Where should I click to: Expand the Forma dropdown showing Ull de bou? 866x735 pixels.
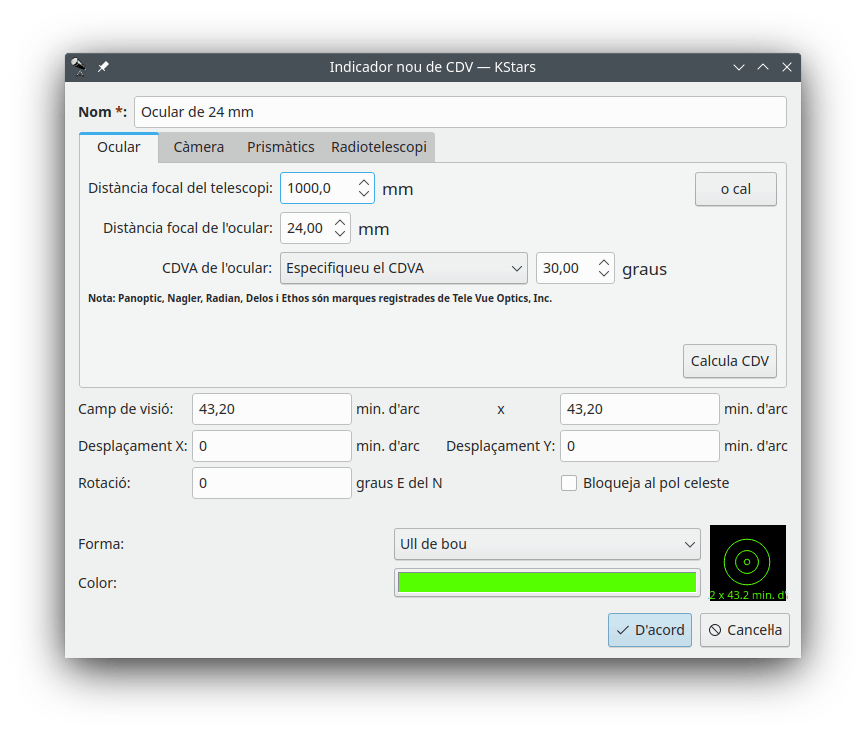point(547,544)
